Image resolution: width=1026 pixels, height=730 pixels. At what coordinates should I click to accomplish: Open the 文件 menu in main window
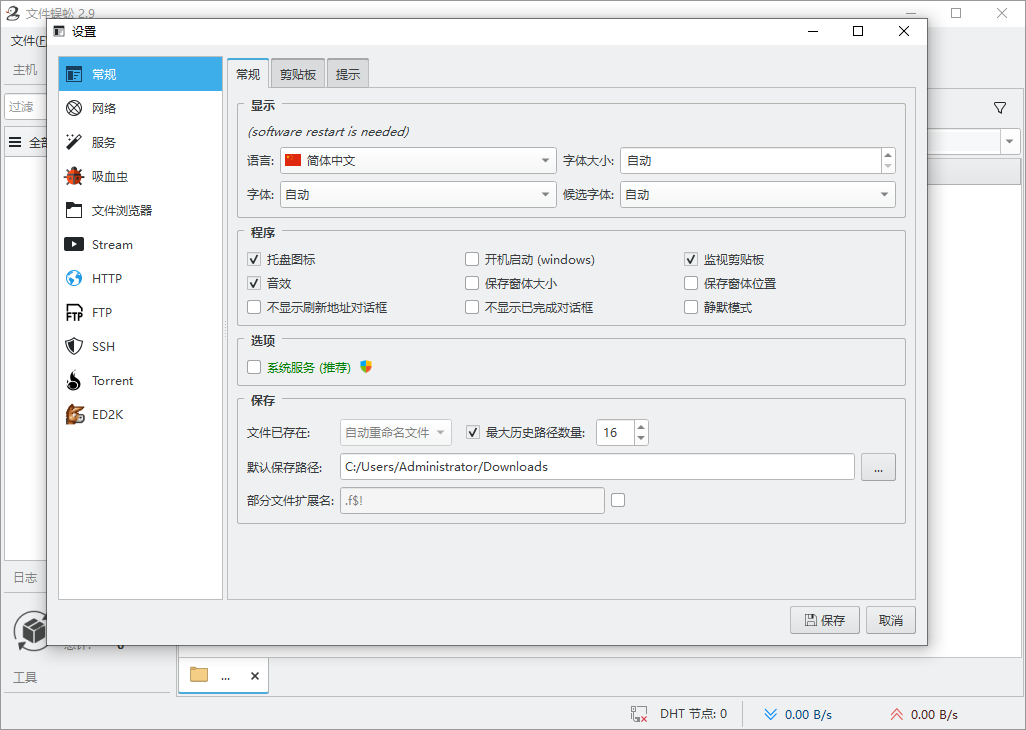(28, 41)
